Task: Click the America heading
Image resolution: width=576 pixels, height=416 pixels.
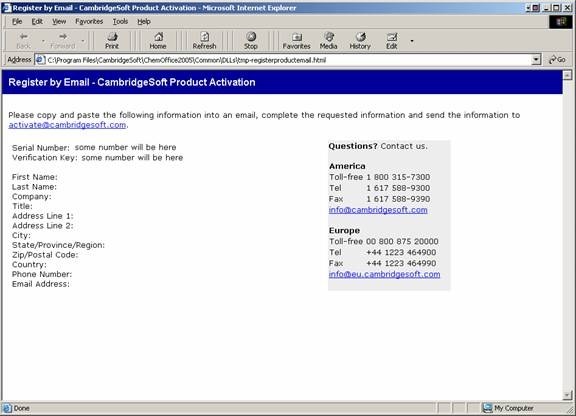Action: [347, 166]
